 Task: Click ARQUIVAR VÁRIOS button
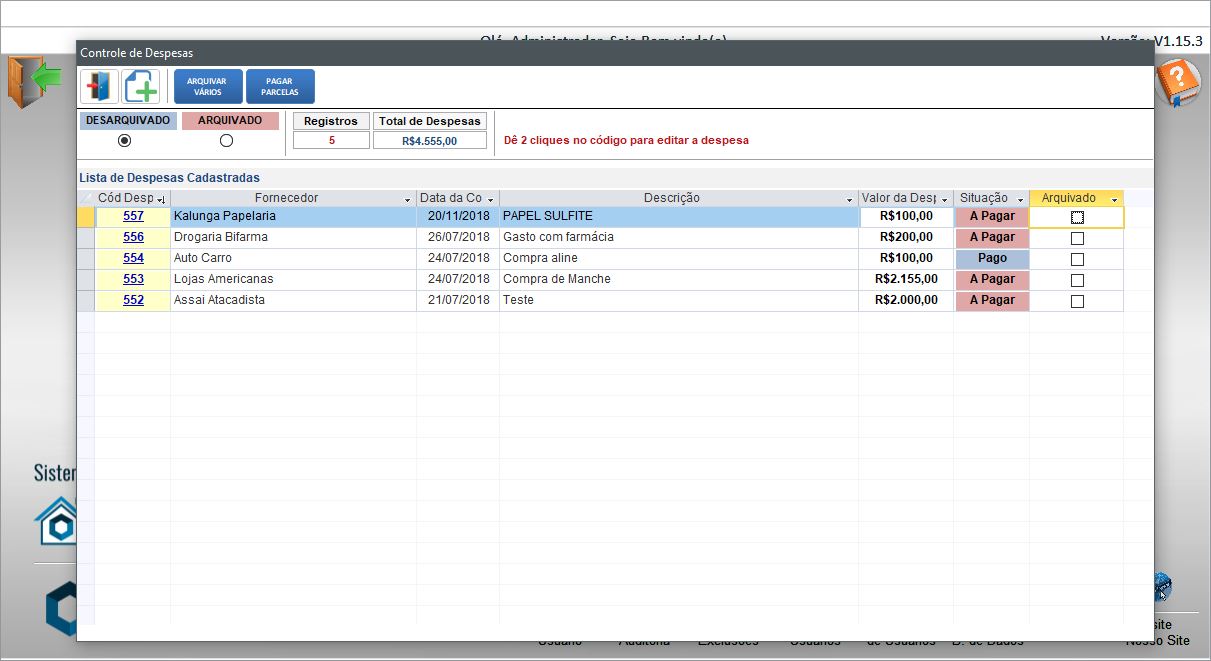click(208, 87)
